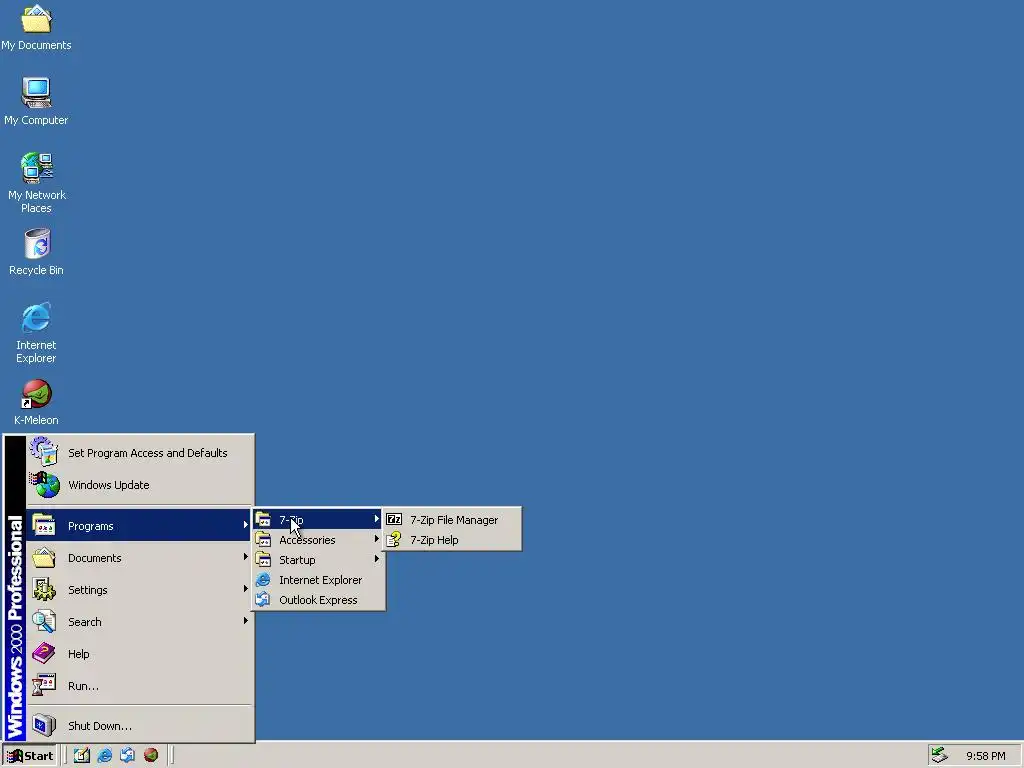1024x768 pixels.
Task: Click the Documents folder icon in Start menu
Action: 44,557
